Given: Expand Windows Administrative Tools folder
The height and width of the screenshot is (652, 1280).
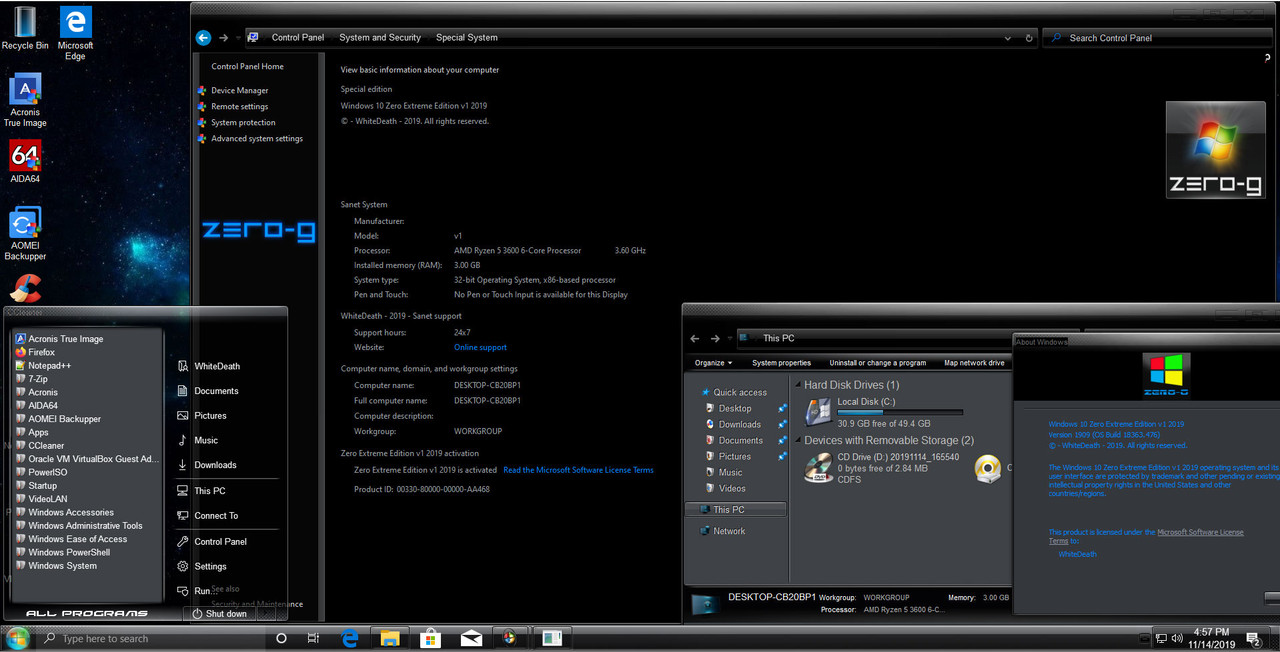Looking at the screenshot, I should 85,526.
